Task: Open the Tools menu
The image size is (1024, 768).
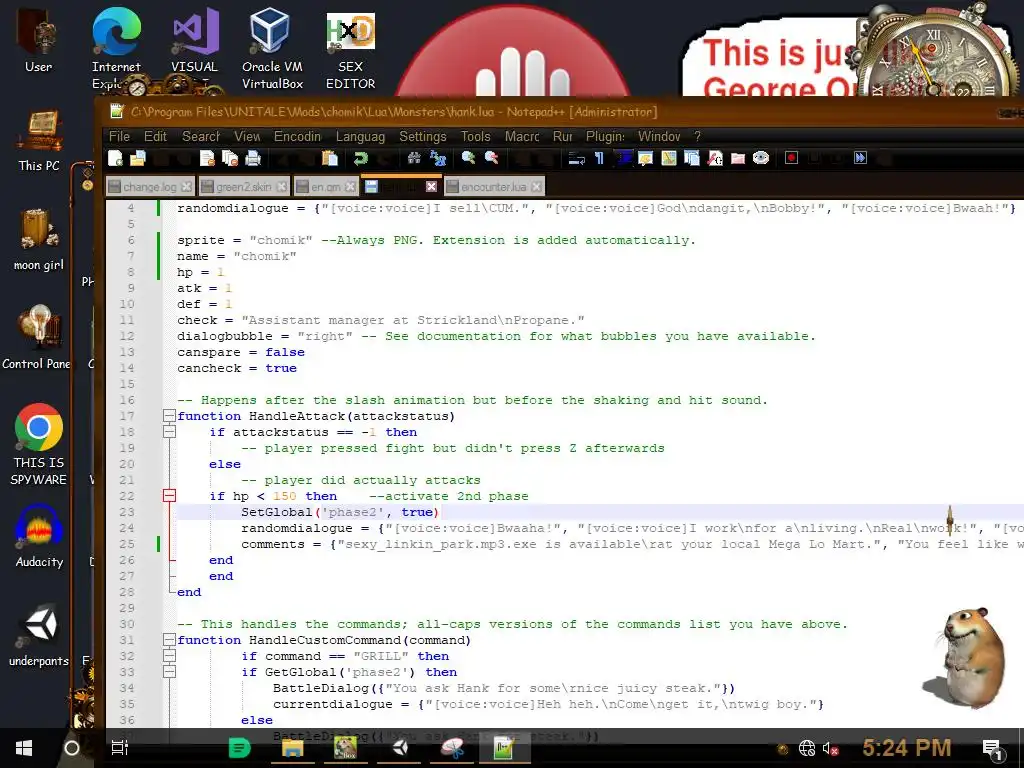Action: (475, 136)
